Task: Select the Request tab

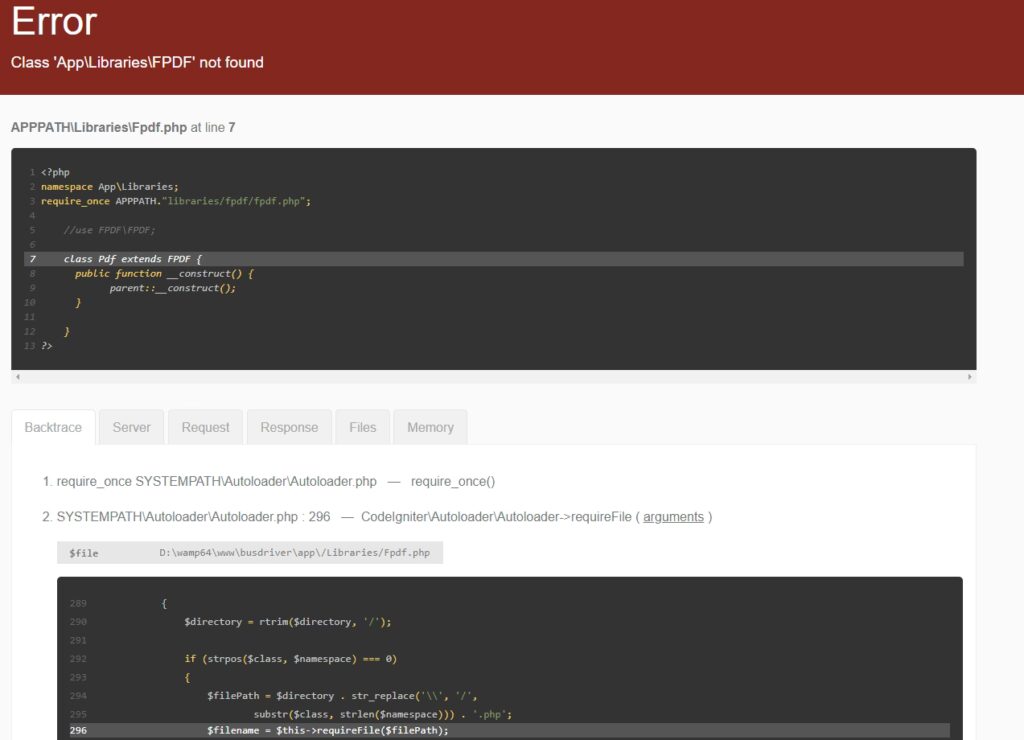Action: 205,427
